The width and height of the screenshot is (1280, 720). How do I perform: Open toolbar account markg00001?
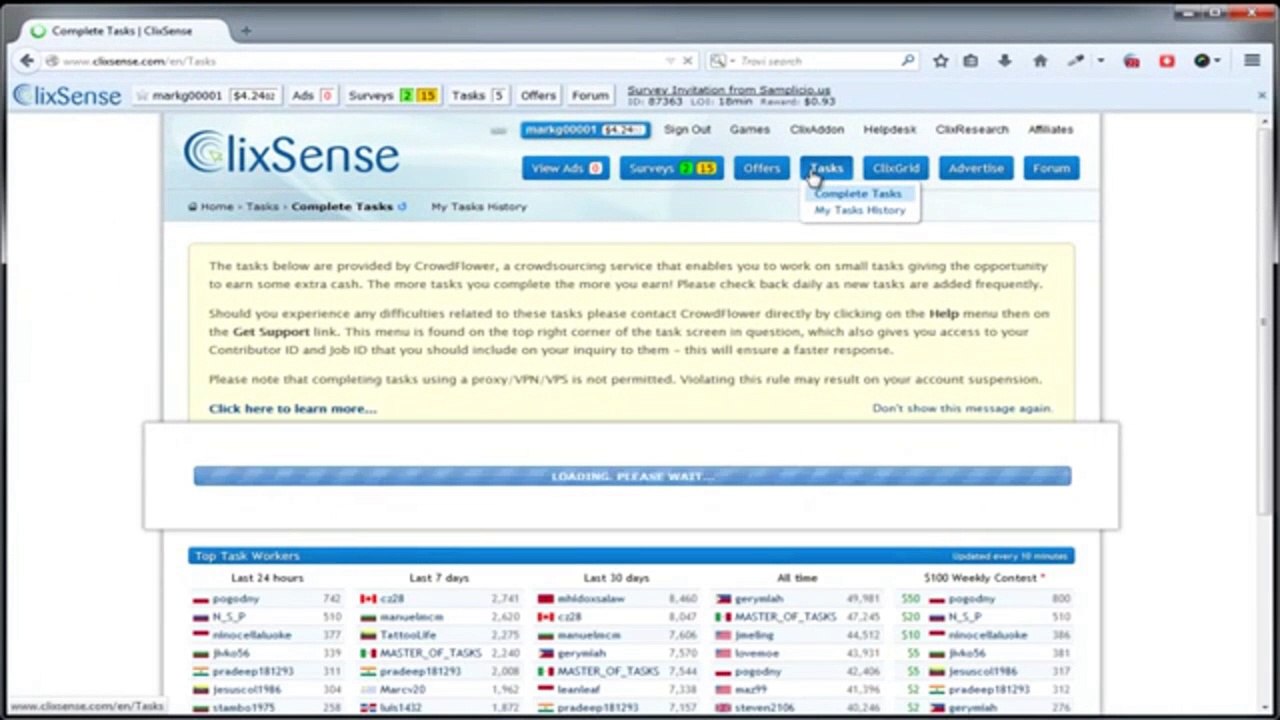[x=207, y=96]
